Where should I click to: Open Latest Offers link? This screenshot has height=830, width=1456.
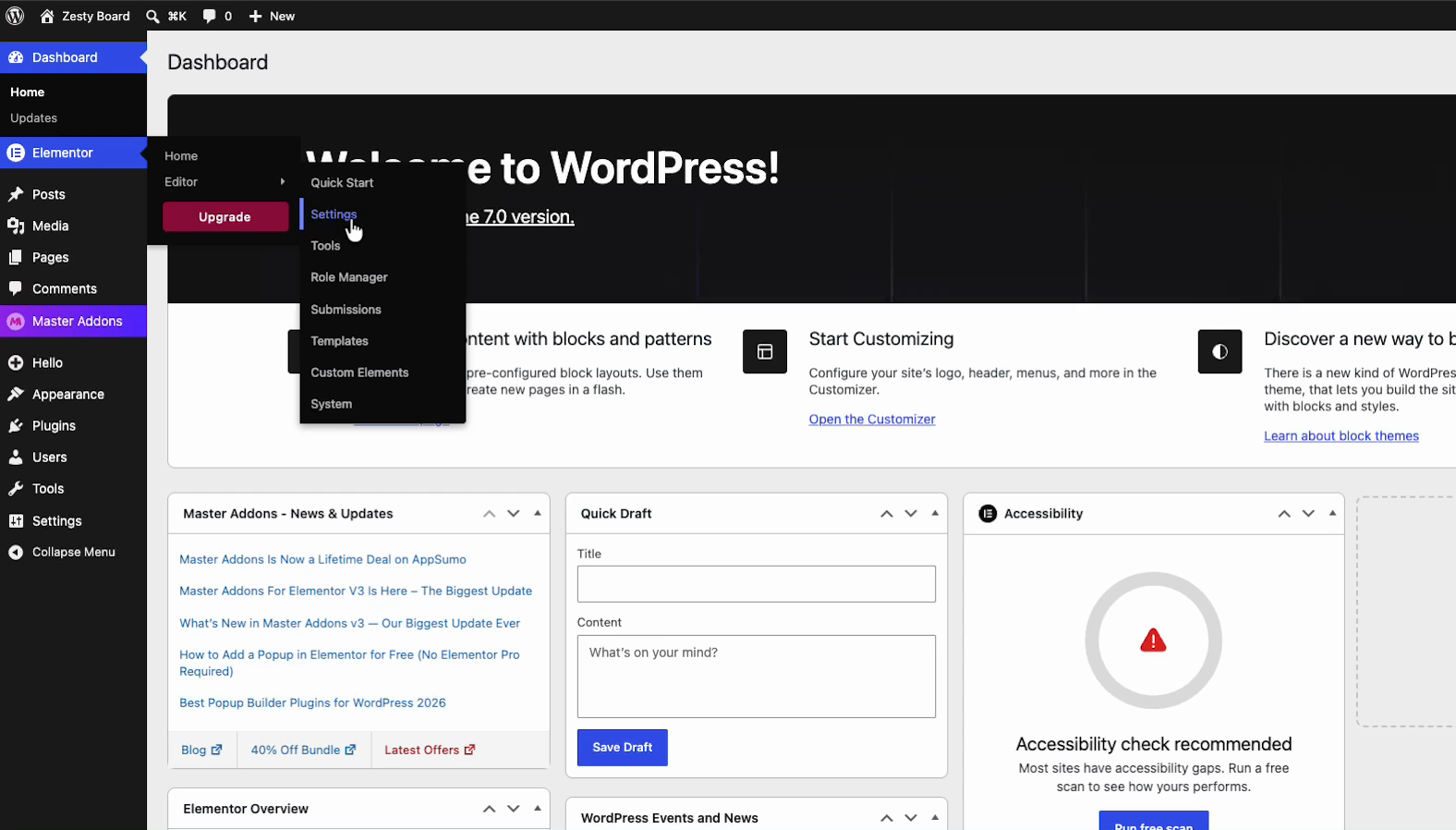tap(430, 750)
